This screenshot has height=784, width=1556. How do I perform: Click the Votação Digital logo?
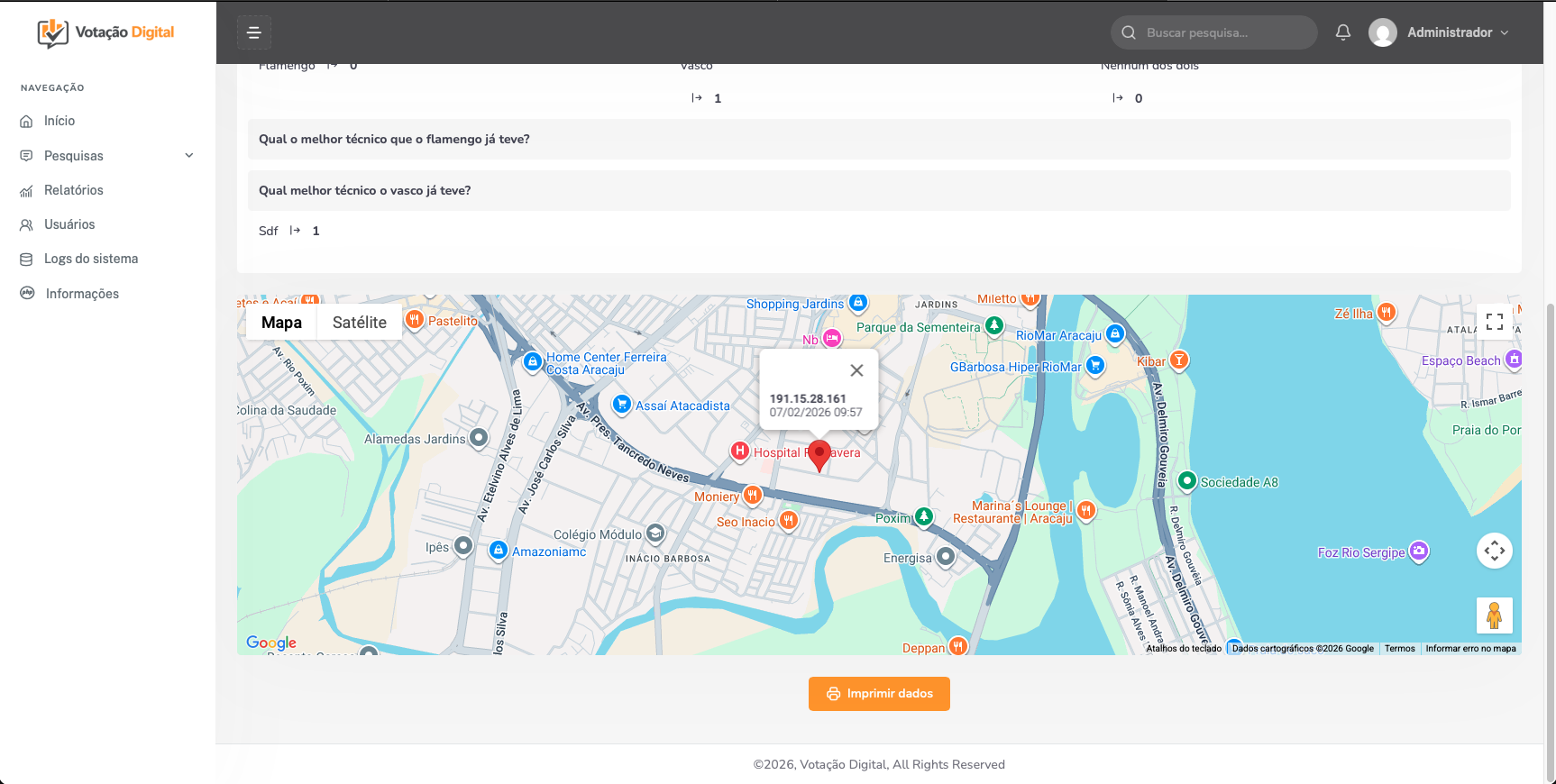tap(106, 32)
